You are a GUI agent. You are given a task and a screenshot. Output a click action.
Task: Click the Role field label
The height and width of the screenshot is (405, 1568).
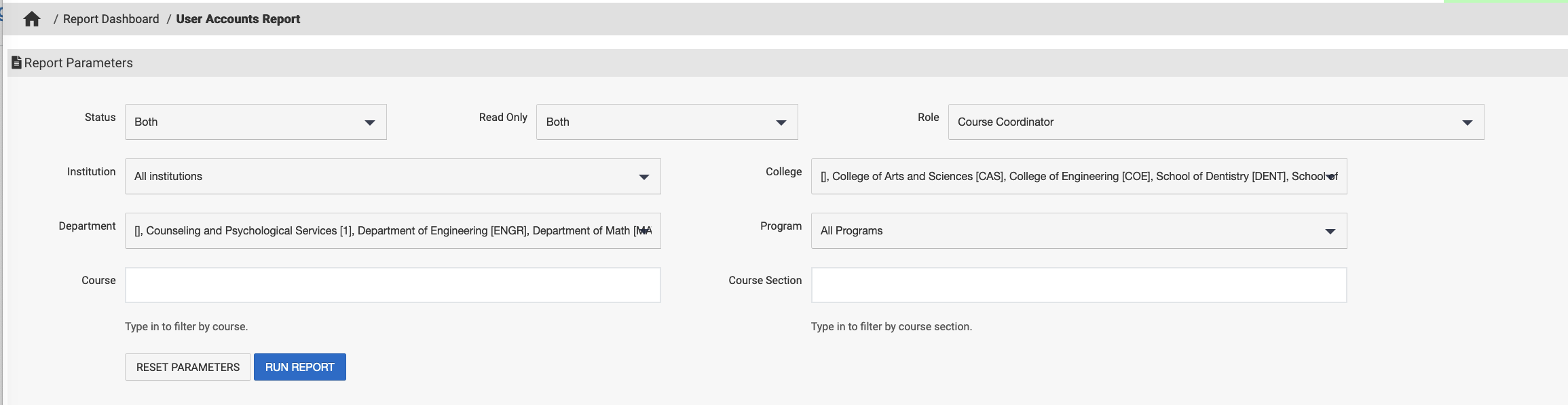tap(928, 118)
